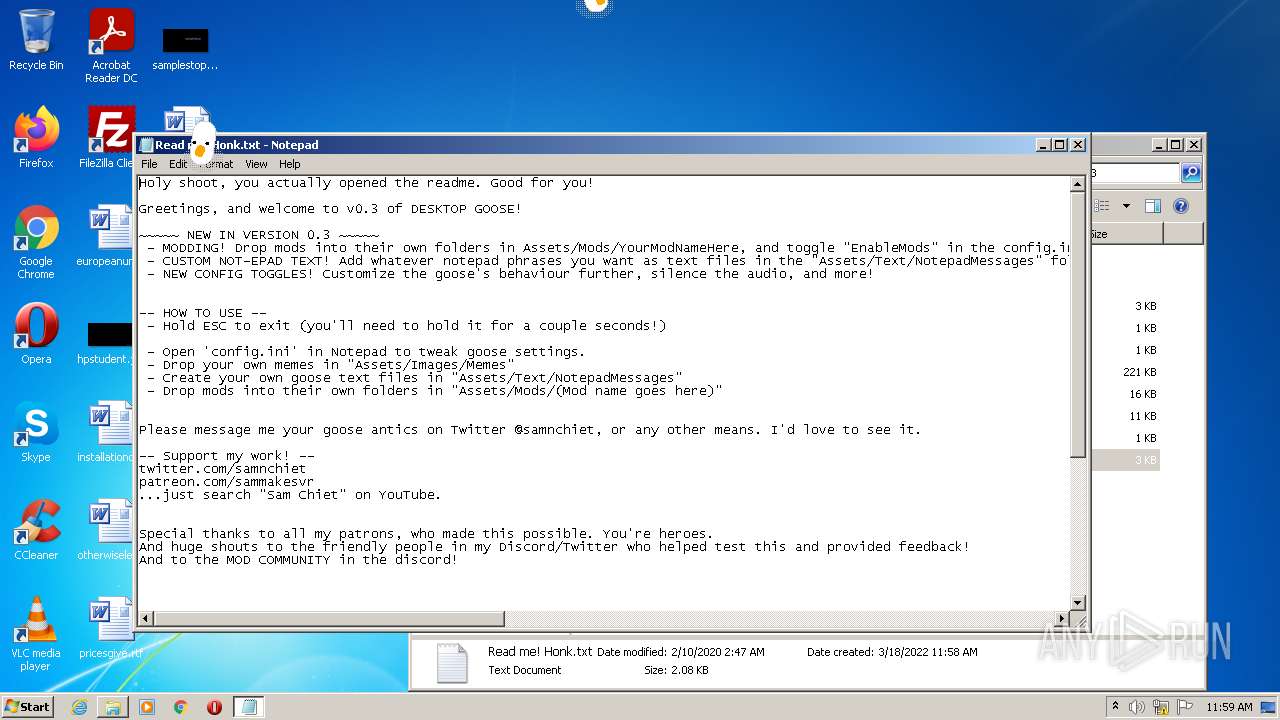
Task: Open Chrome from the taskbar
Action: coord(181,707)
